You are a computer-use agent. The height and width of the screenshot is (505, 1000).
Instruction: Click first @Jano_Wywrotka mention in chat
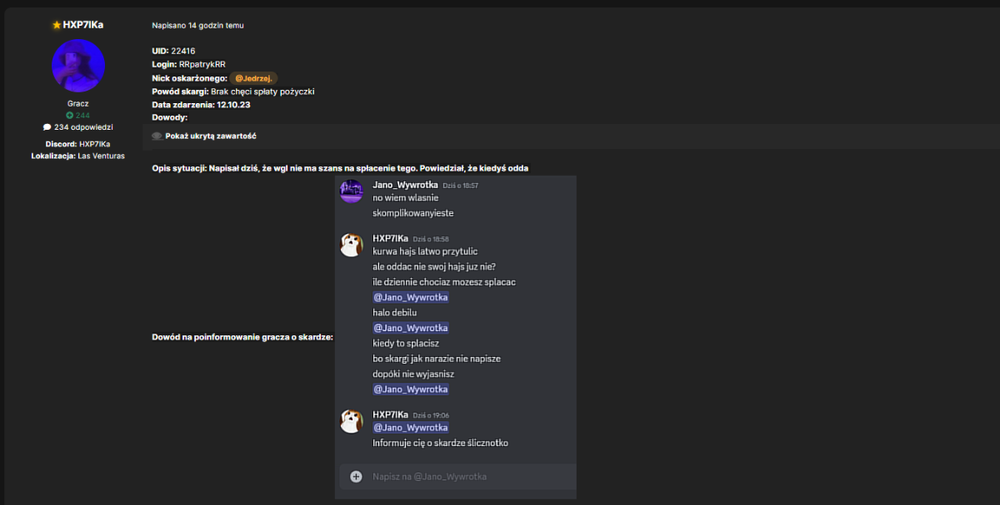411,297
